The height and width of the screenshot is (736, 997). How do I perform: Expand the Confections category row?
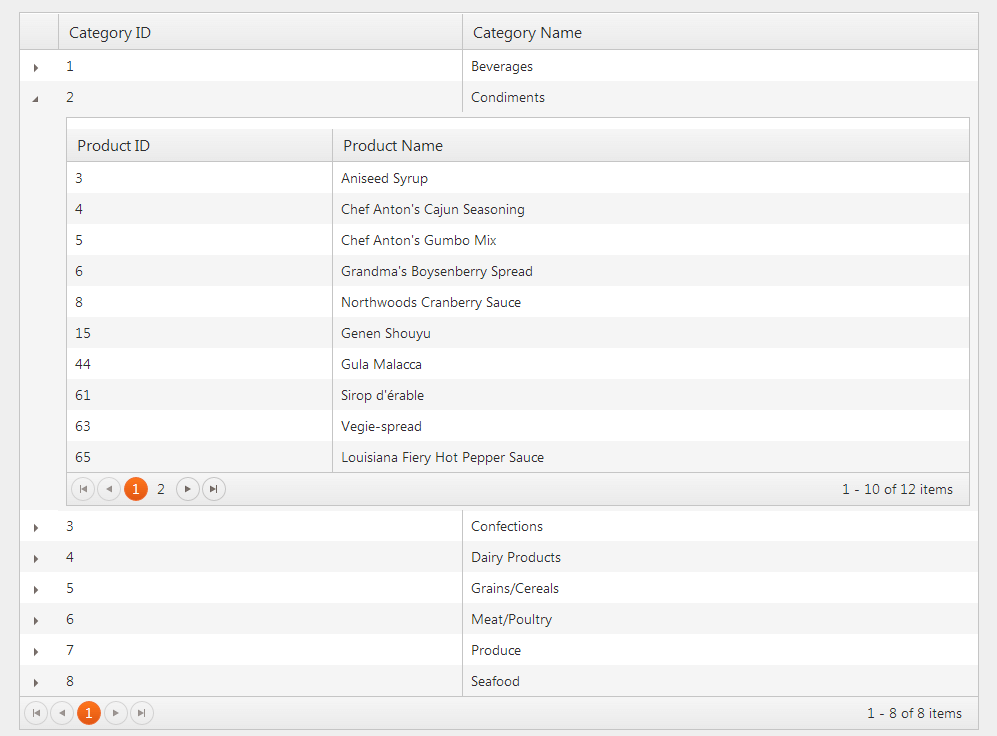click(x=36, y=526)
